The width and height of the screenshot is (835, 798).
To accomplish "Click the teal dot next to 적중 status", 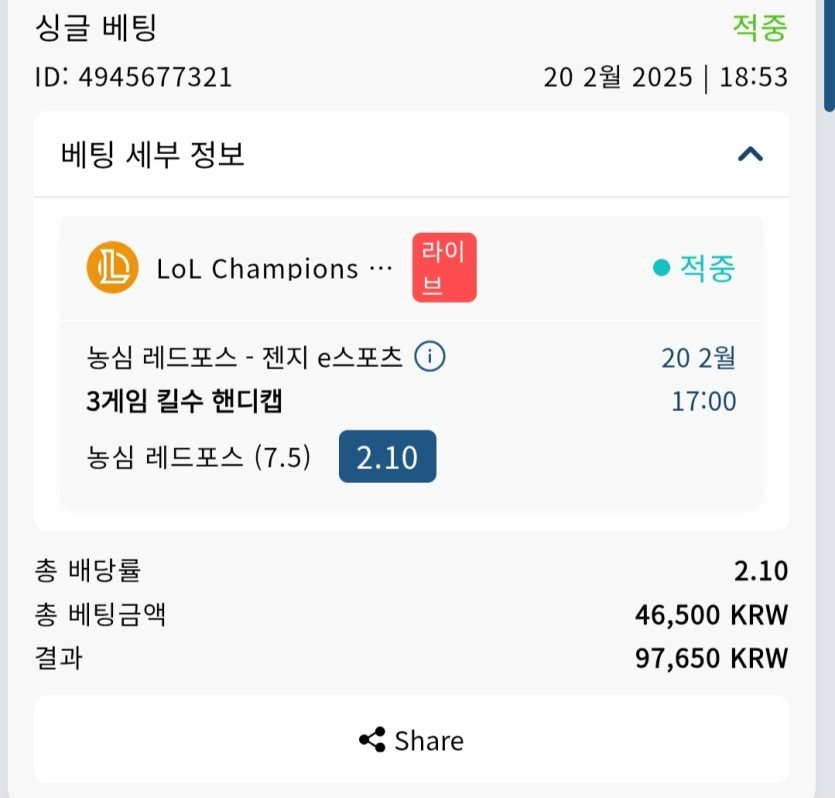I will pyautogui.click(x=661, y=268).
